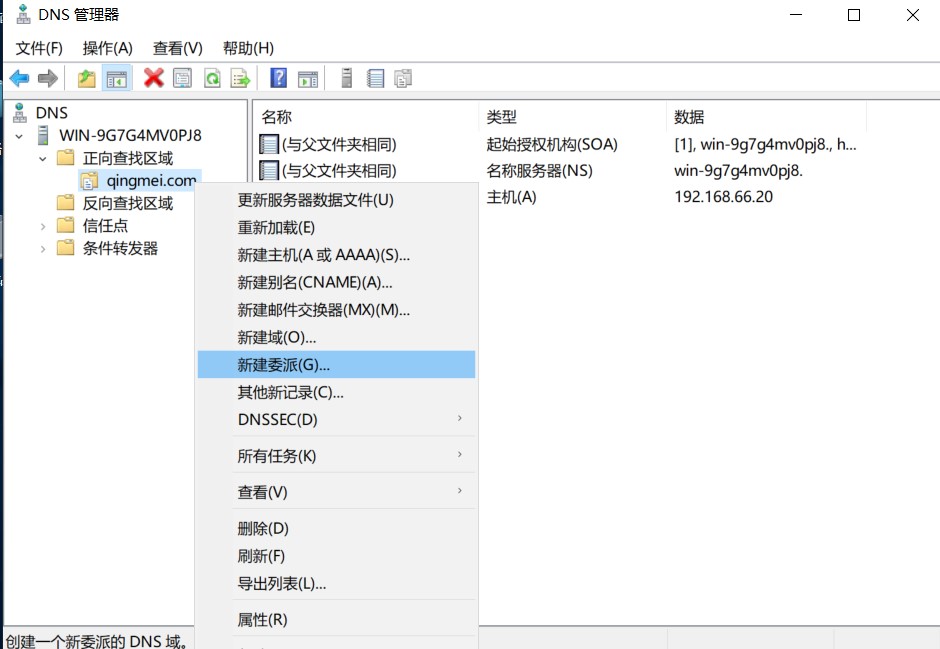Toggle the console tree pane icon
Viewport: 940px width, 649px height.
point(117,78)
